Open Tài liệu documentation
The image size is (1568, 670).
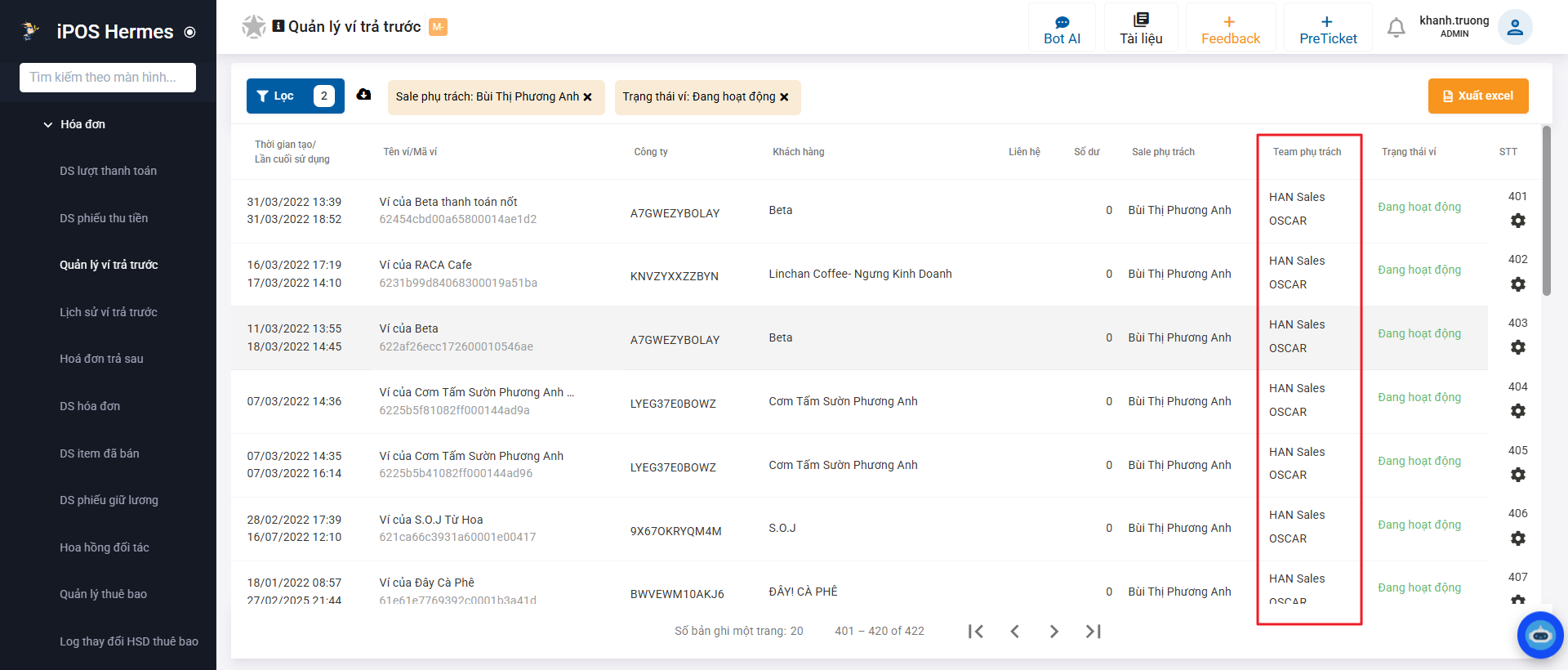[1141, 28]
